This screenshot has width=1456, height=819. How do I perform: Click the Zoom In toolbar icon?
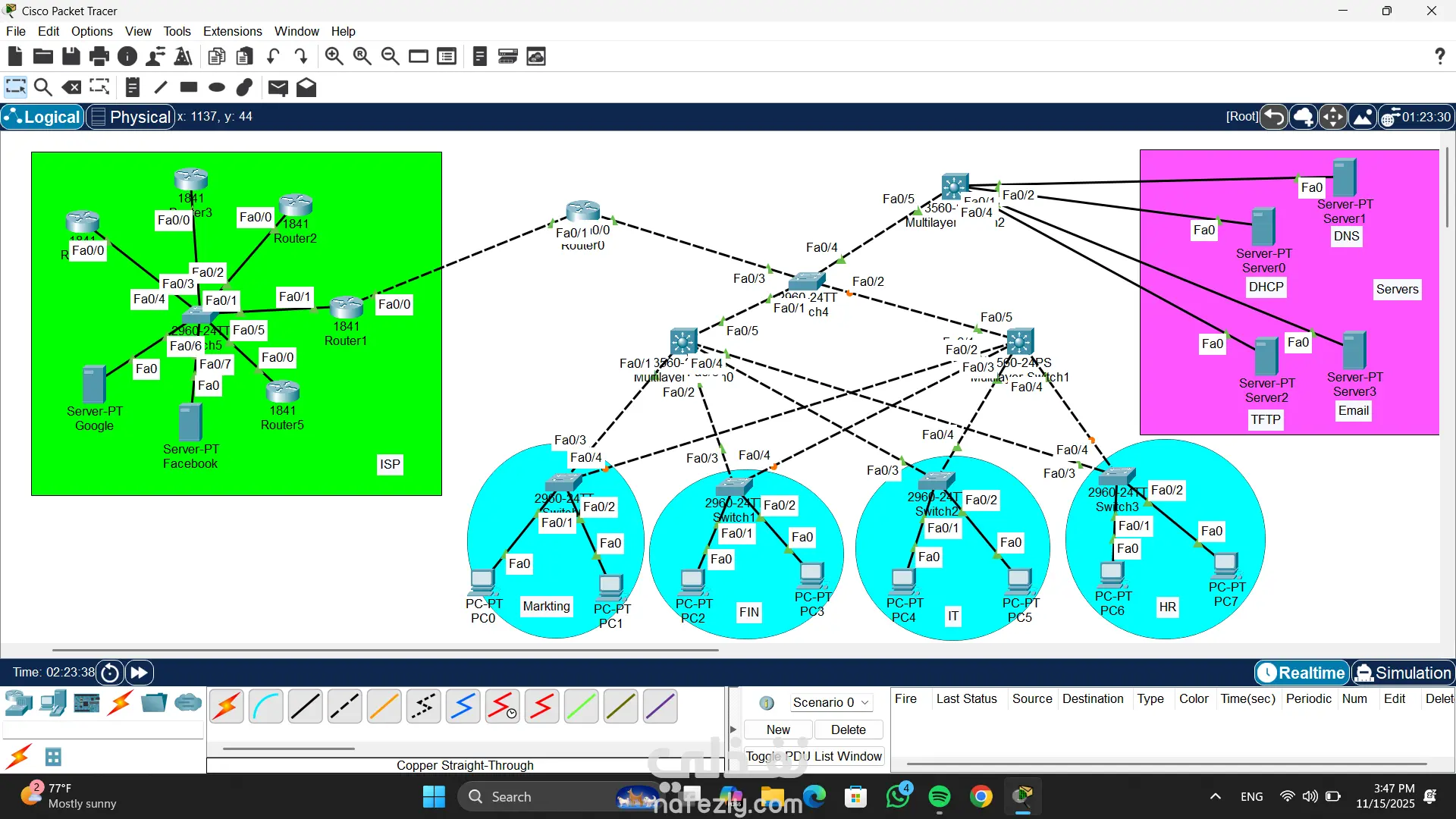pyautogui.click(x=334, y=56)
